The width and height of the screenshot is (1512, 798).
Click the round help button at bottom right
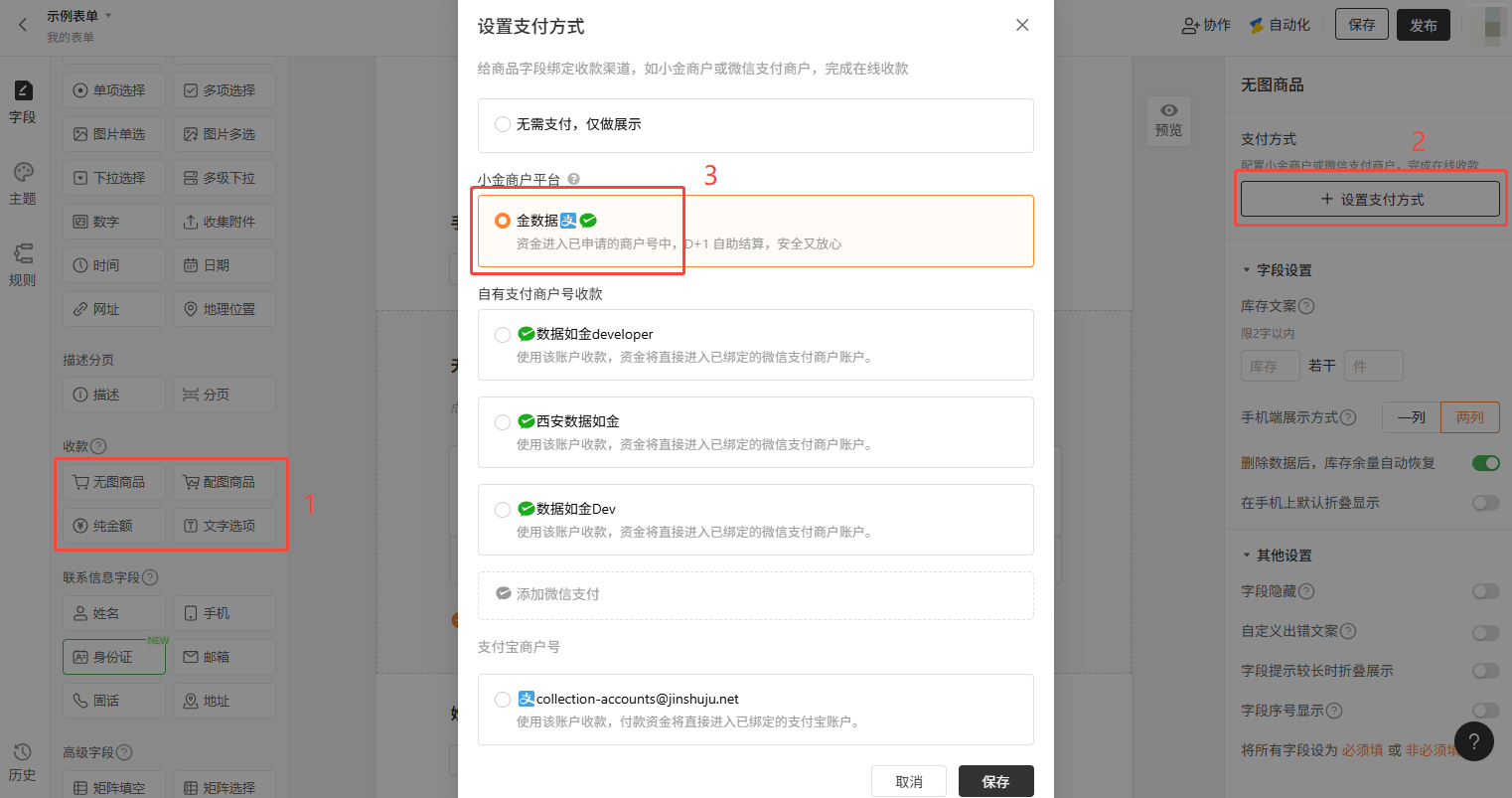click(x=1474, y=741)
